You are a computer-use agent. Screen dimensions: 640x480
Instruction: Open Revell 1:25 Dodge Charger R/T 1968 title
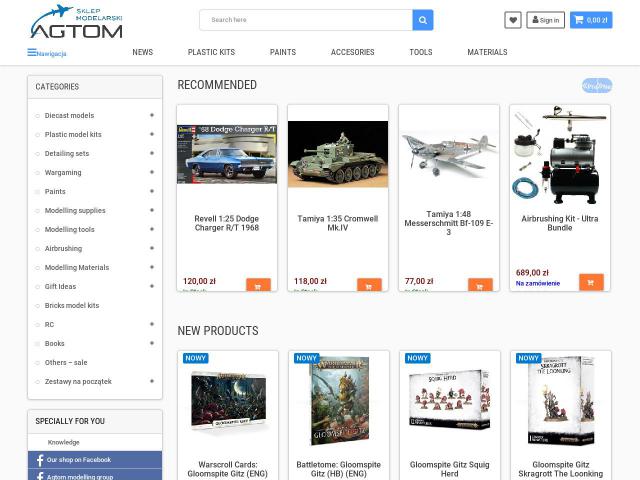click(x=227, y=223)
